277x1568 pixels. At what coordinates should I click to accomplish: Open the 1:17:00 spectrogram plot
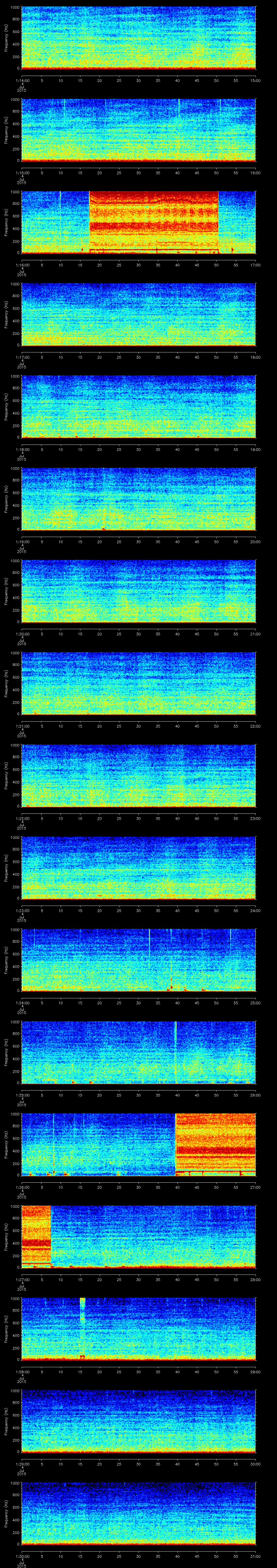click(138, 314)
